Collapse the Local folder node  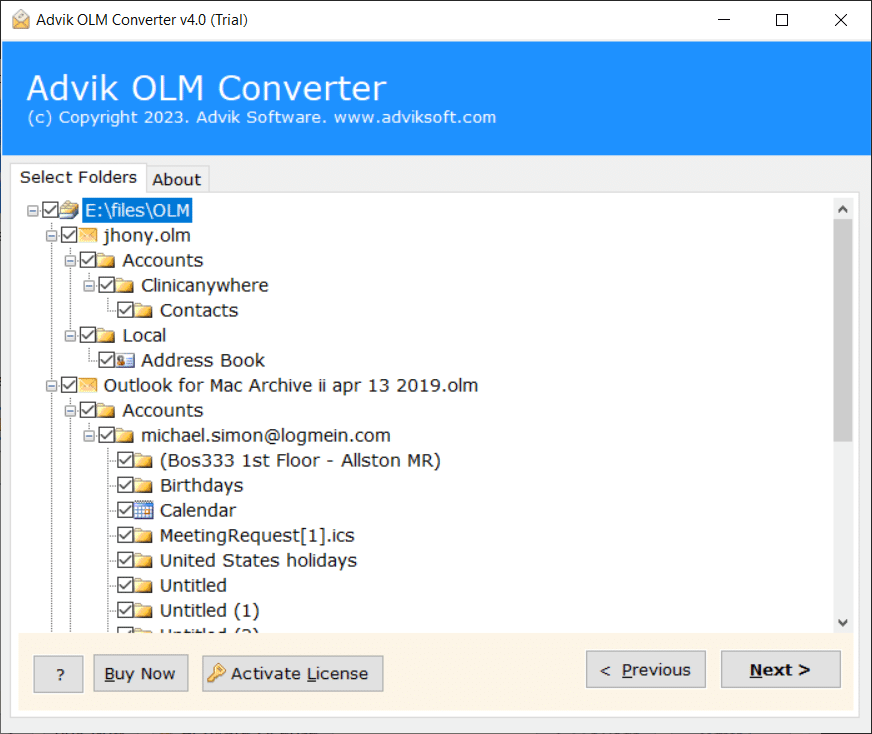coord(70,335)
